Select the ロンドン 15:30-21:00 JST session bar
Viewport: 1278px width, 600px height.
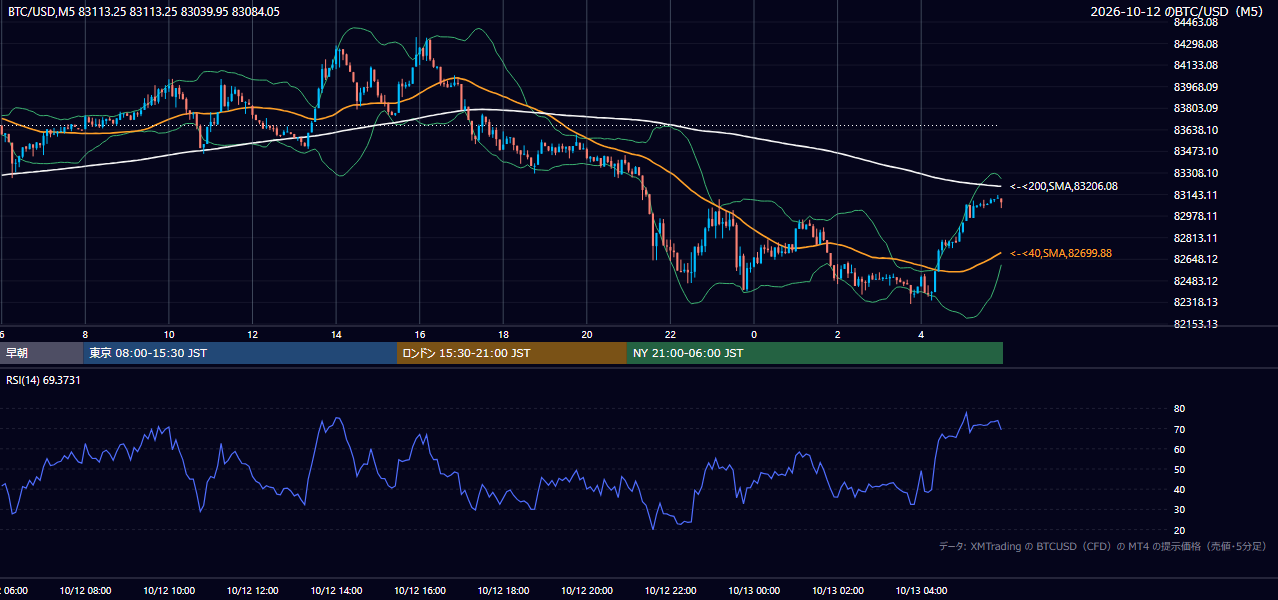click(x=512, y=353)
